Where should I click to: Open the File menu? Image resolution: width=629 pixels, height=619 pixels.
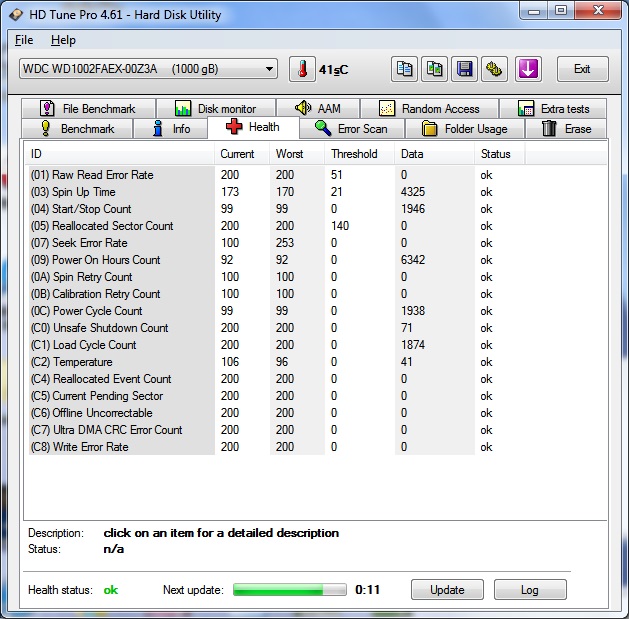tap(24, 40)
